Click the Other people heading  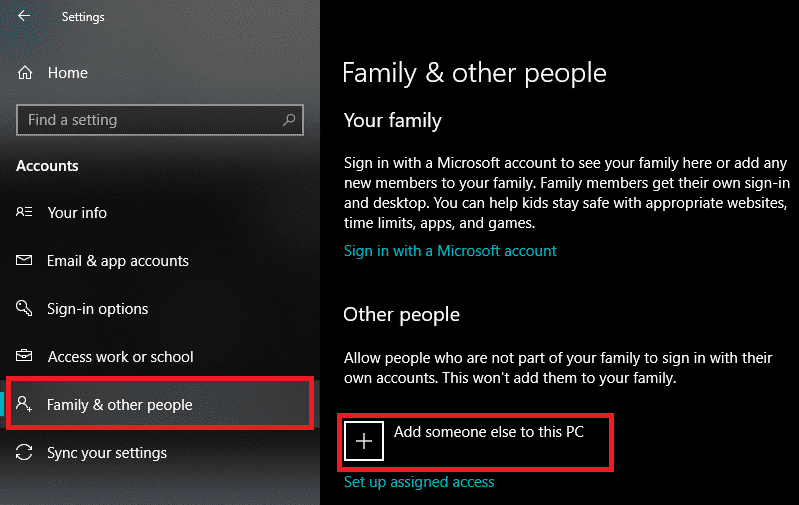click(402, 315)
